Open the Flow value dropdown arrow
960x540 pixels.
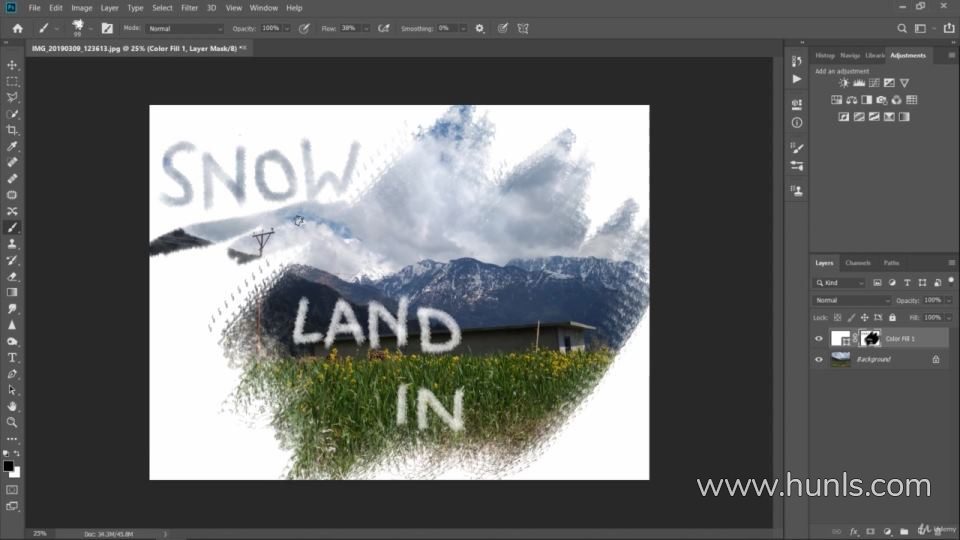tap(366, 28)
